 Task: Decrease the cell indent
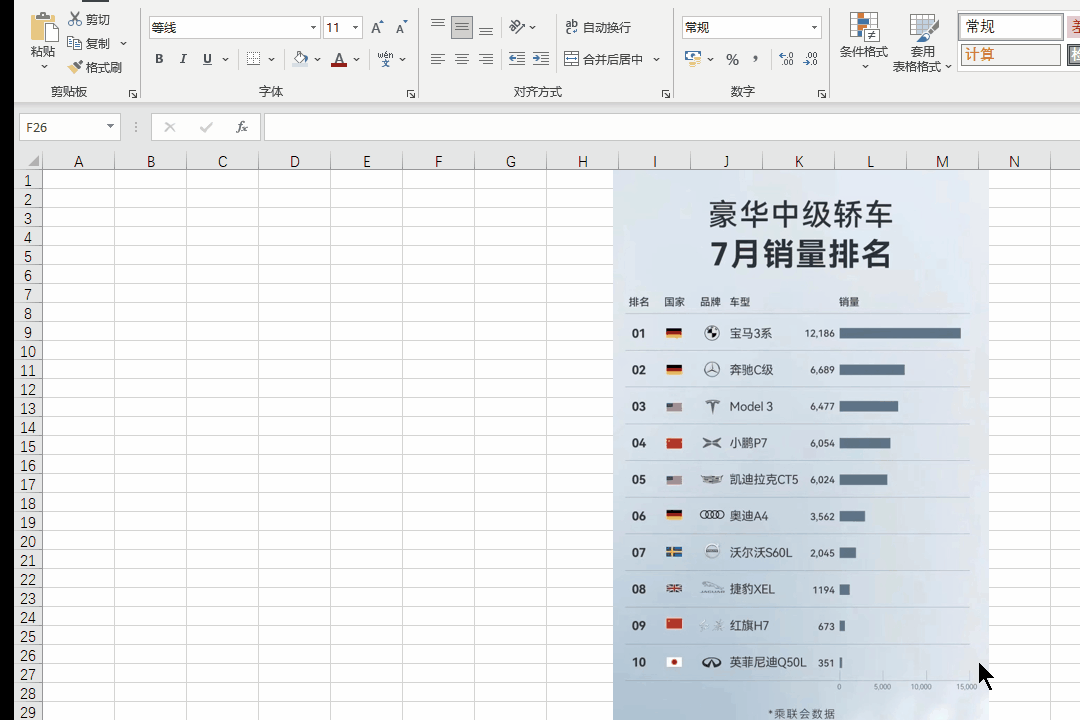point(517,59)
